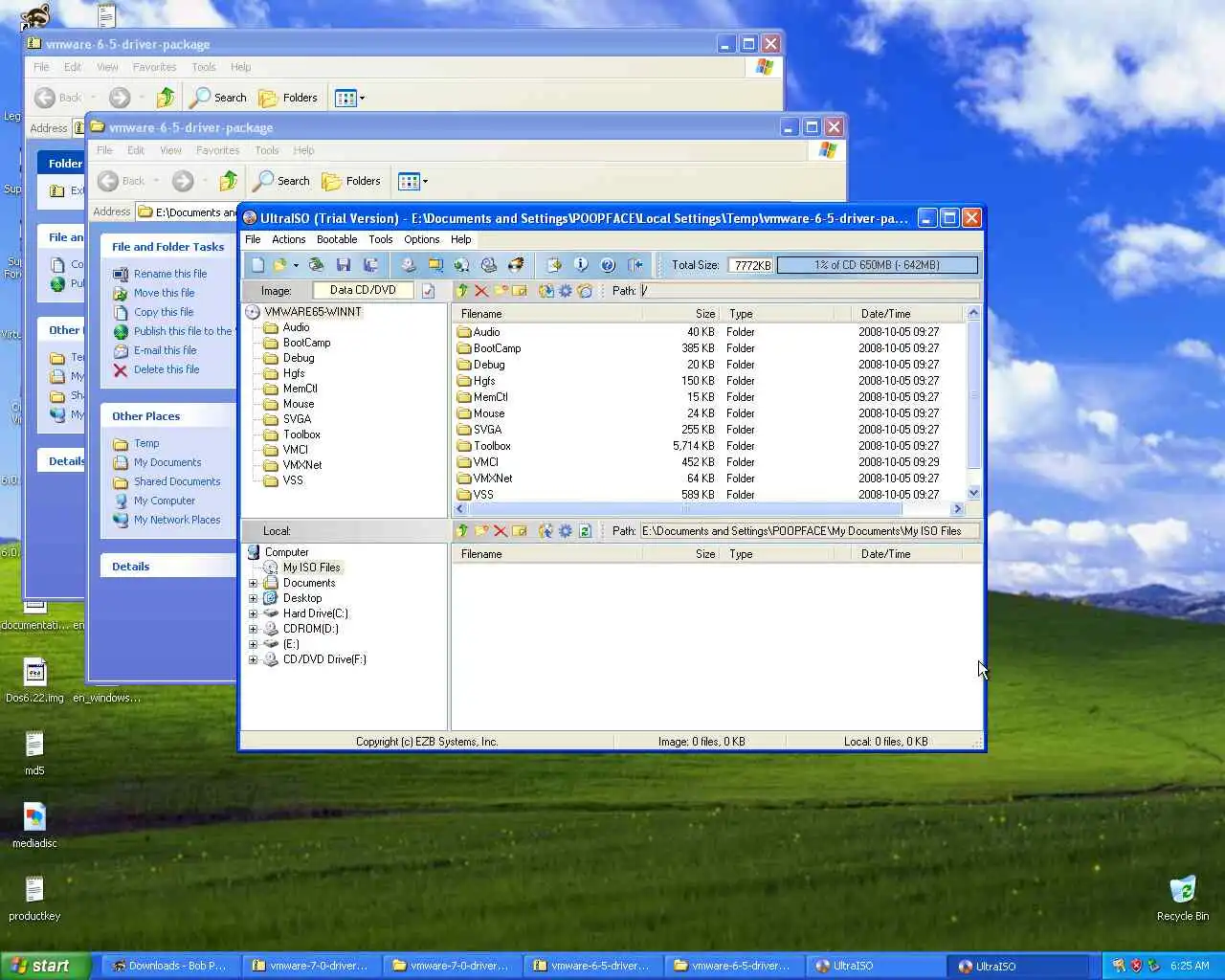Expand the Hard Drive(C:) tree node
Image resolution: width=1225 pixels, height=980 pixels.
254,613
